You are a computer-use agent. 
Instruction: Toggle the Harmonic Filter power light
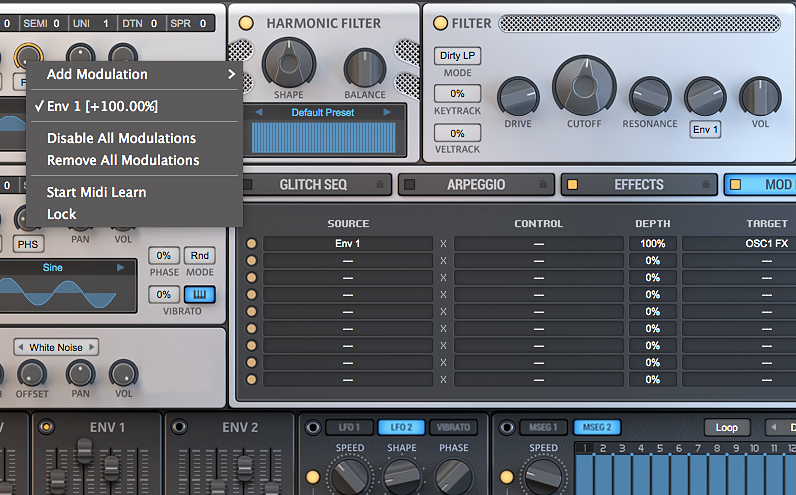[246, 23]
